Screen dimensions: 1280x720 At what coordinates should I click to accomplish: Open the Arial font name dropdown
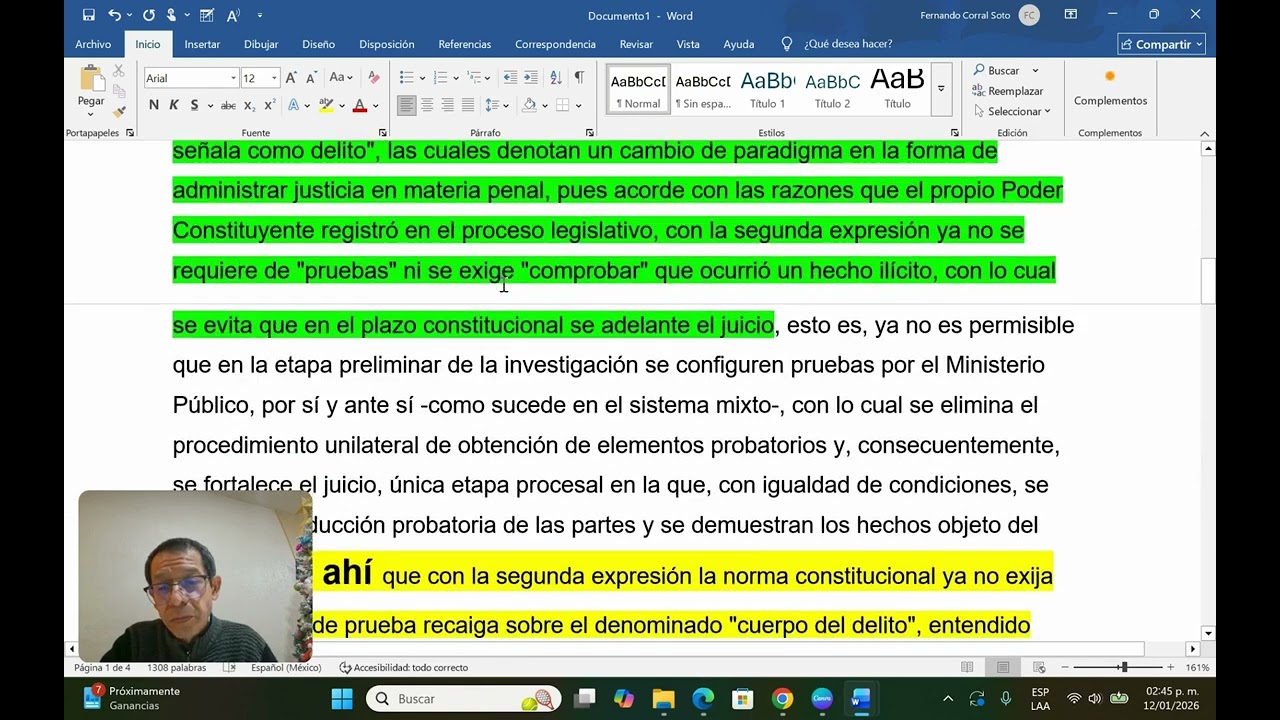[x=233, y=78]
